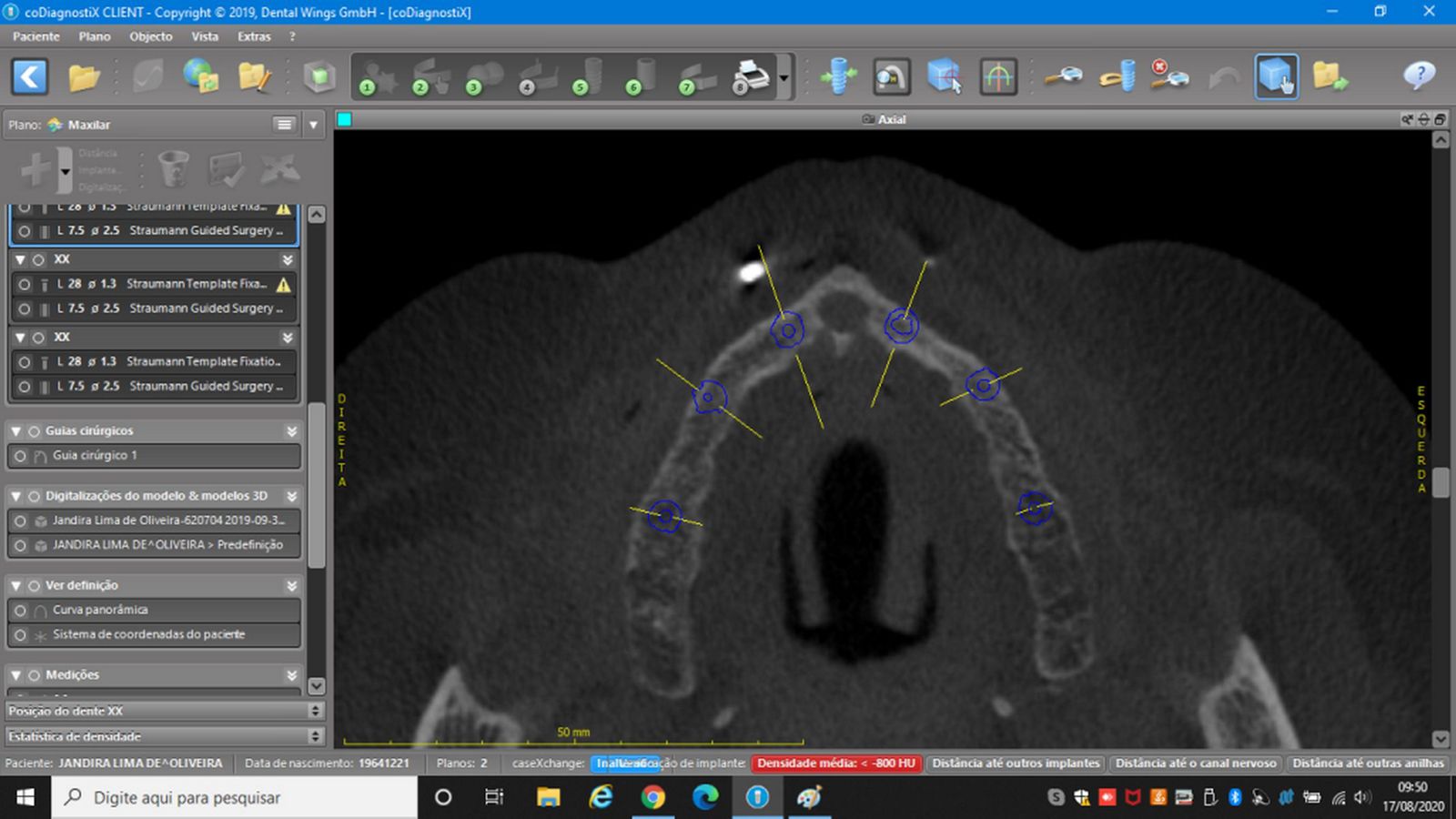Click the printer step 8 icon

point(750,76)
